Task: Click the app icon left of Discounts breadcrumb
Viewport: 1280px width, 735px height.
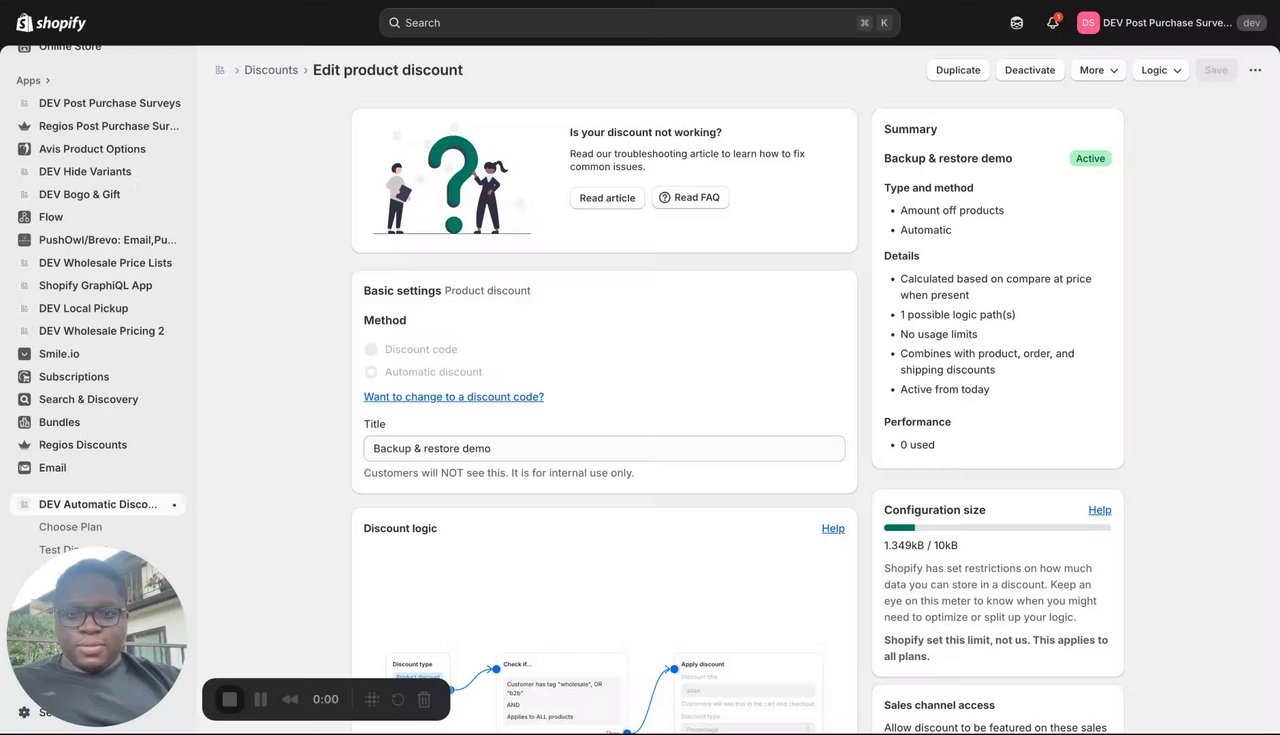Action: [x=220, y=70]
